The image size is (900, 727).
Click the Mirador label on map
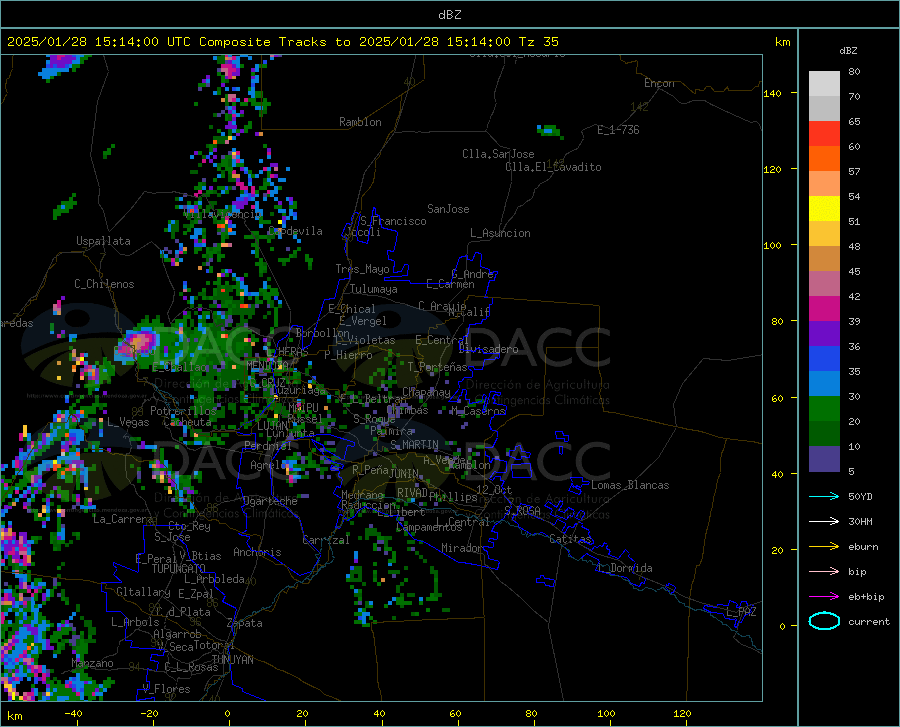point(461,548)
